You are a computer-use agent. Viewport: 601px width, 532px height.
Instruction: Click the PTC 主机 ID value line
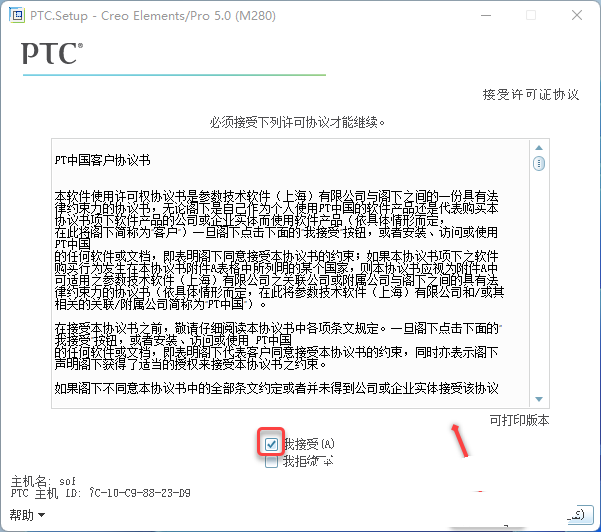tap(100, 493)
